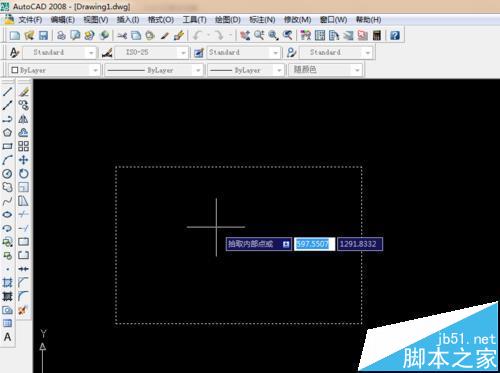This screenshot has height=373, width=500.
Task: Select the Revision Cloud tool
Action: coord(7,187)
